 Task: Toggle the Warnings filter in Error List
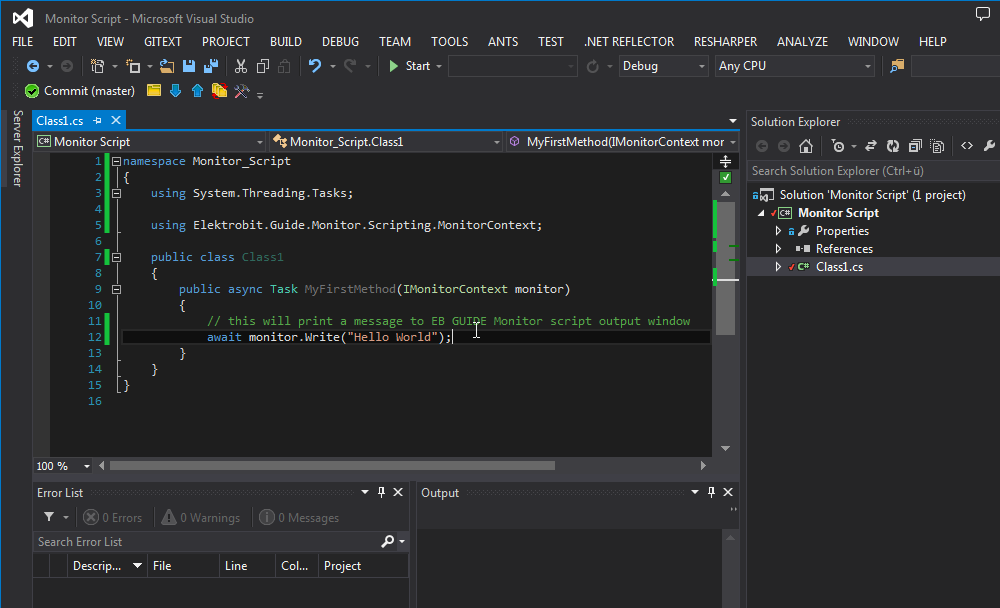tap(200, 517)
